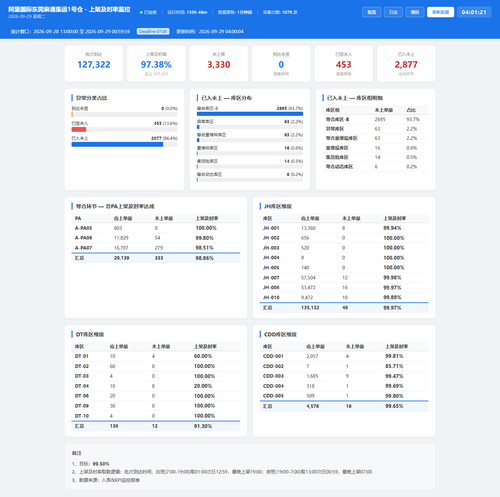Select the blue 0 KPI card
This screenshot has height=497, width=500.
[x=281, y=64]
